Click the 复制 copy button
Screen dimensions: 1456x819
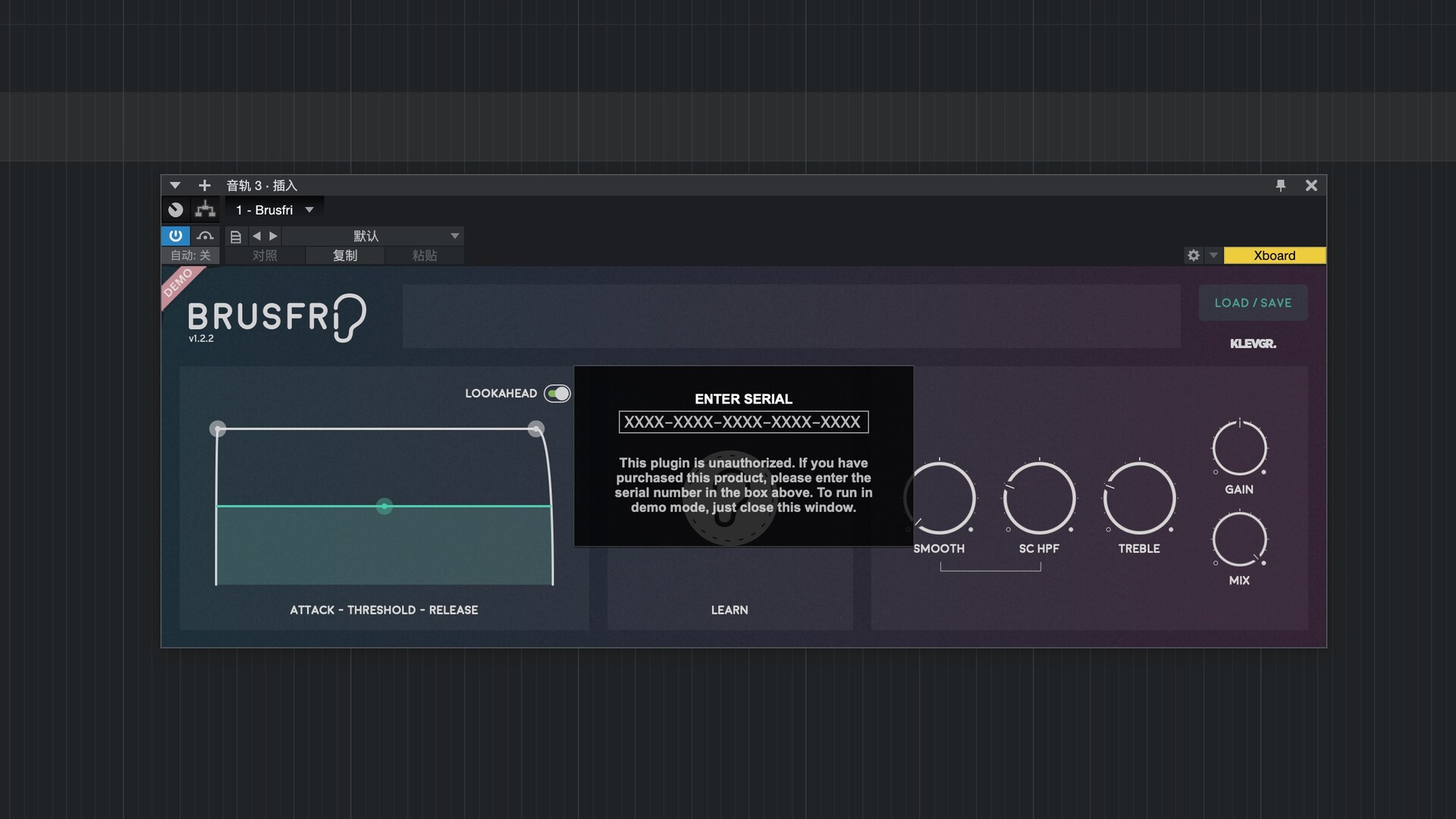pos(345,256)
